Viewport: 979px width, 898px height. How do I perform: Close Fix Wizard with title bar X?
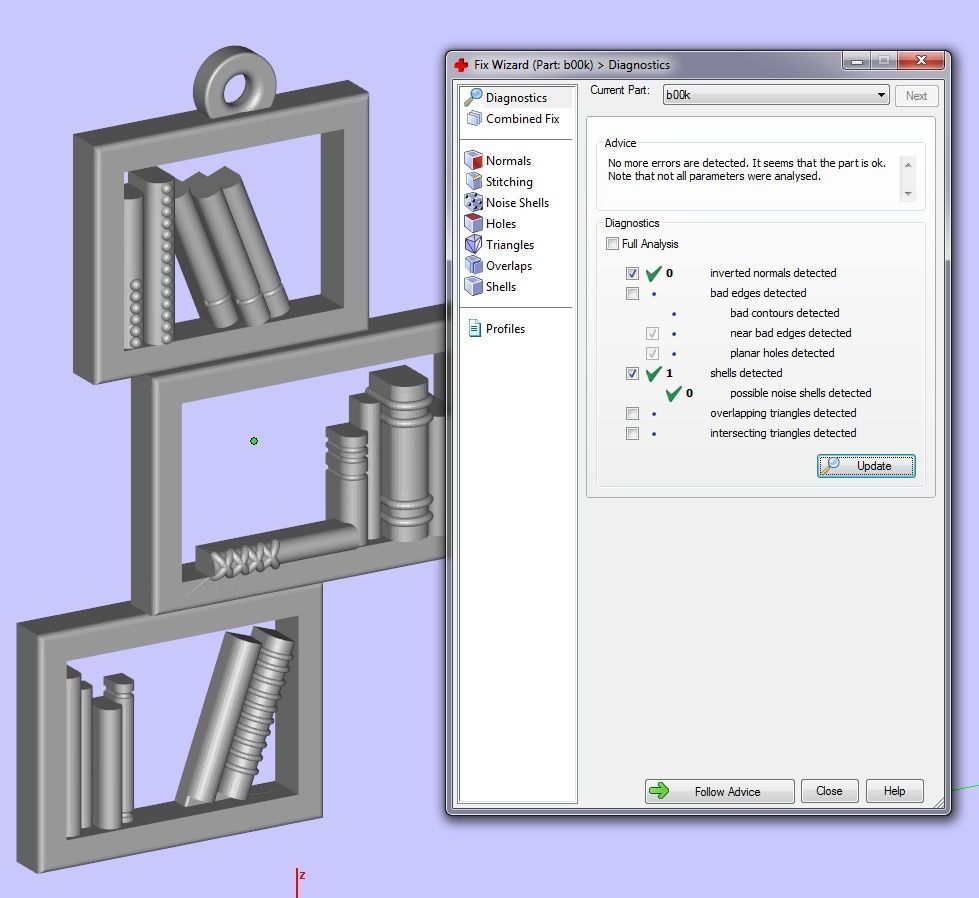coord(921,60)
